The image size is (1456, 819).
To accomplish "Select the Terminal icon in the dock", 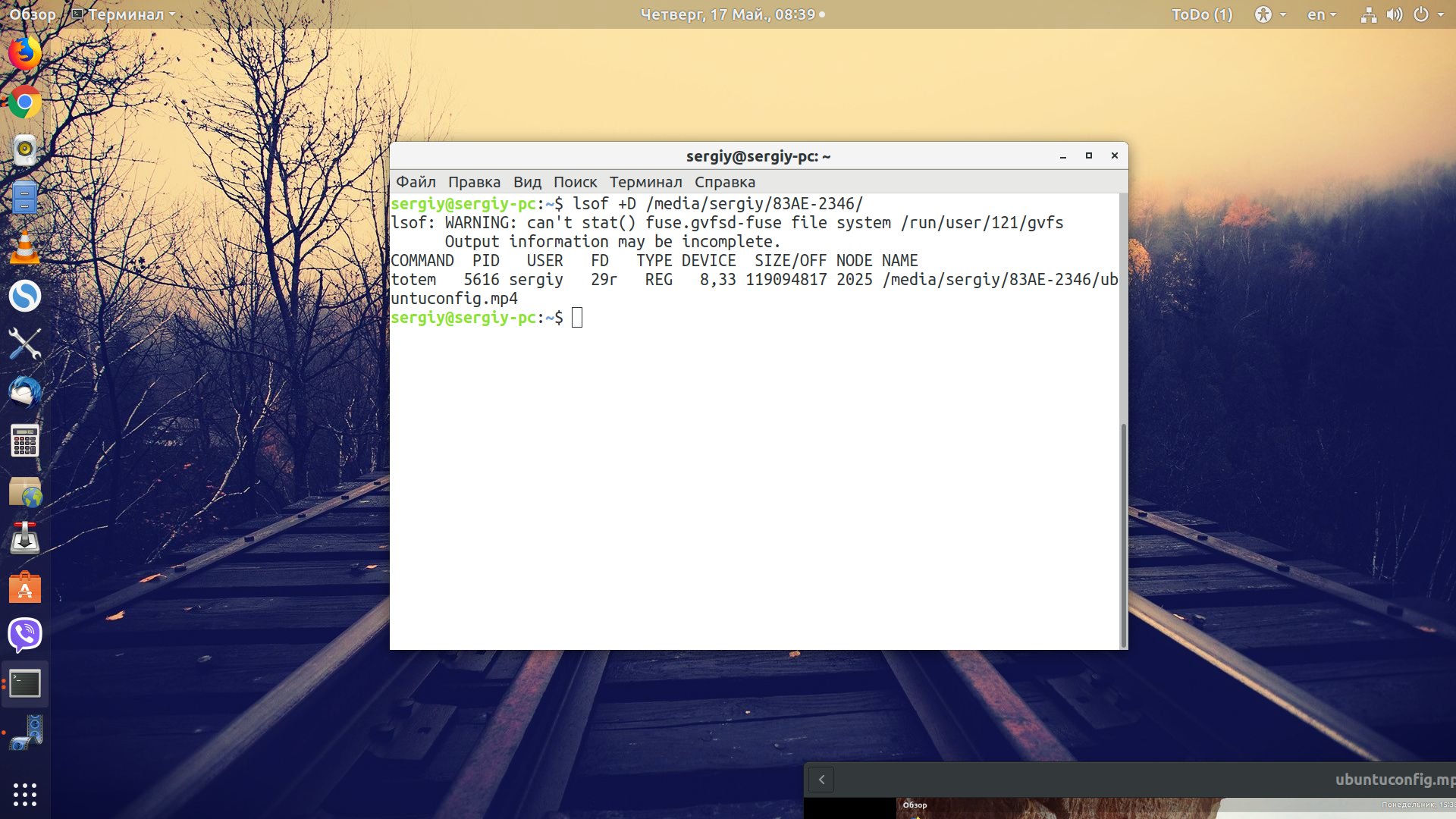I will pos(25,684).
